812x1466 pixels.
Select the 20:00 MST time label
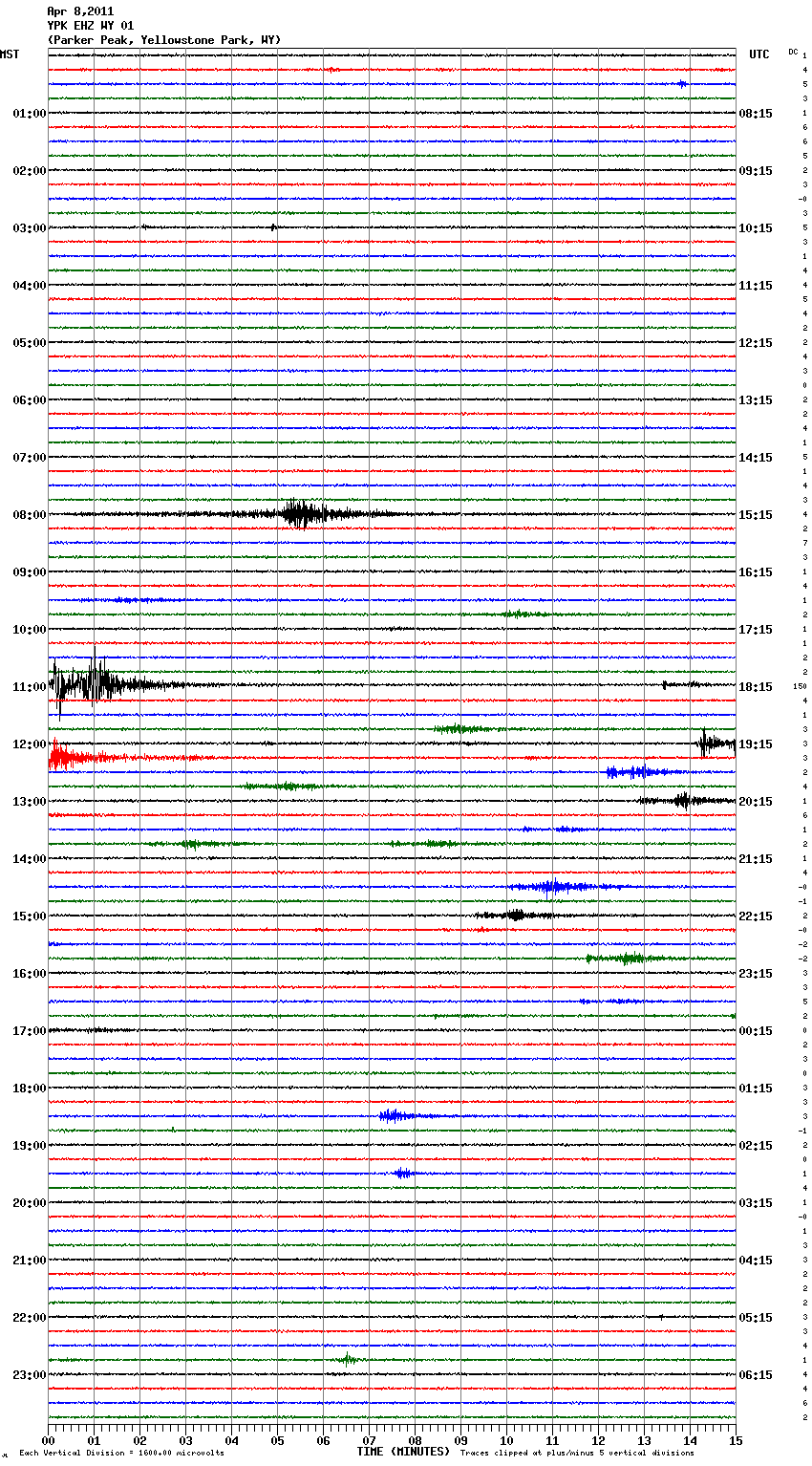[x=30, y=1203]
